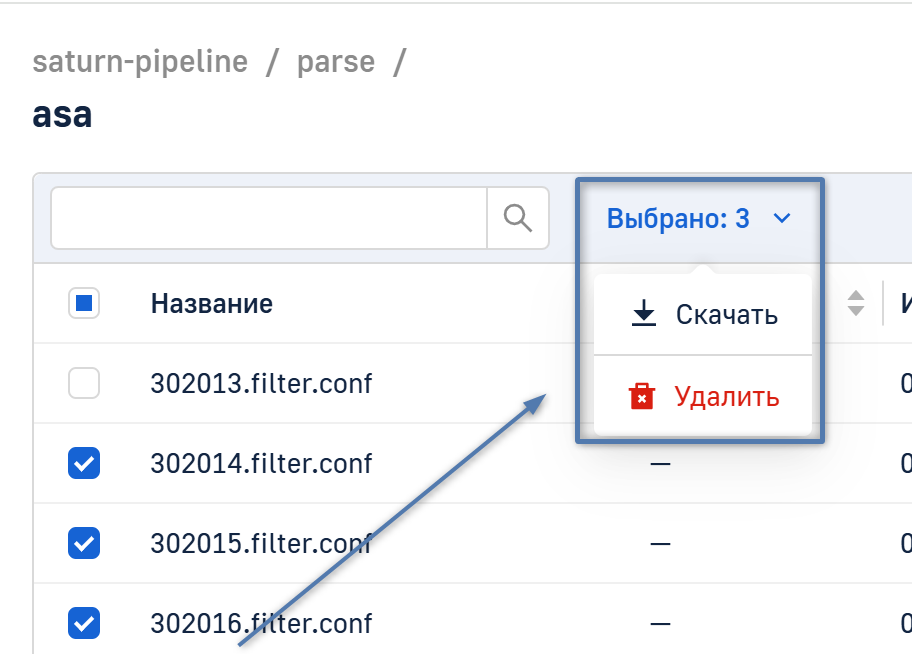Viewport: 912px width, 654px height.
Task: Deselect the 302015.filter.conf checkbox
Action: [84, 543]
